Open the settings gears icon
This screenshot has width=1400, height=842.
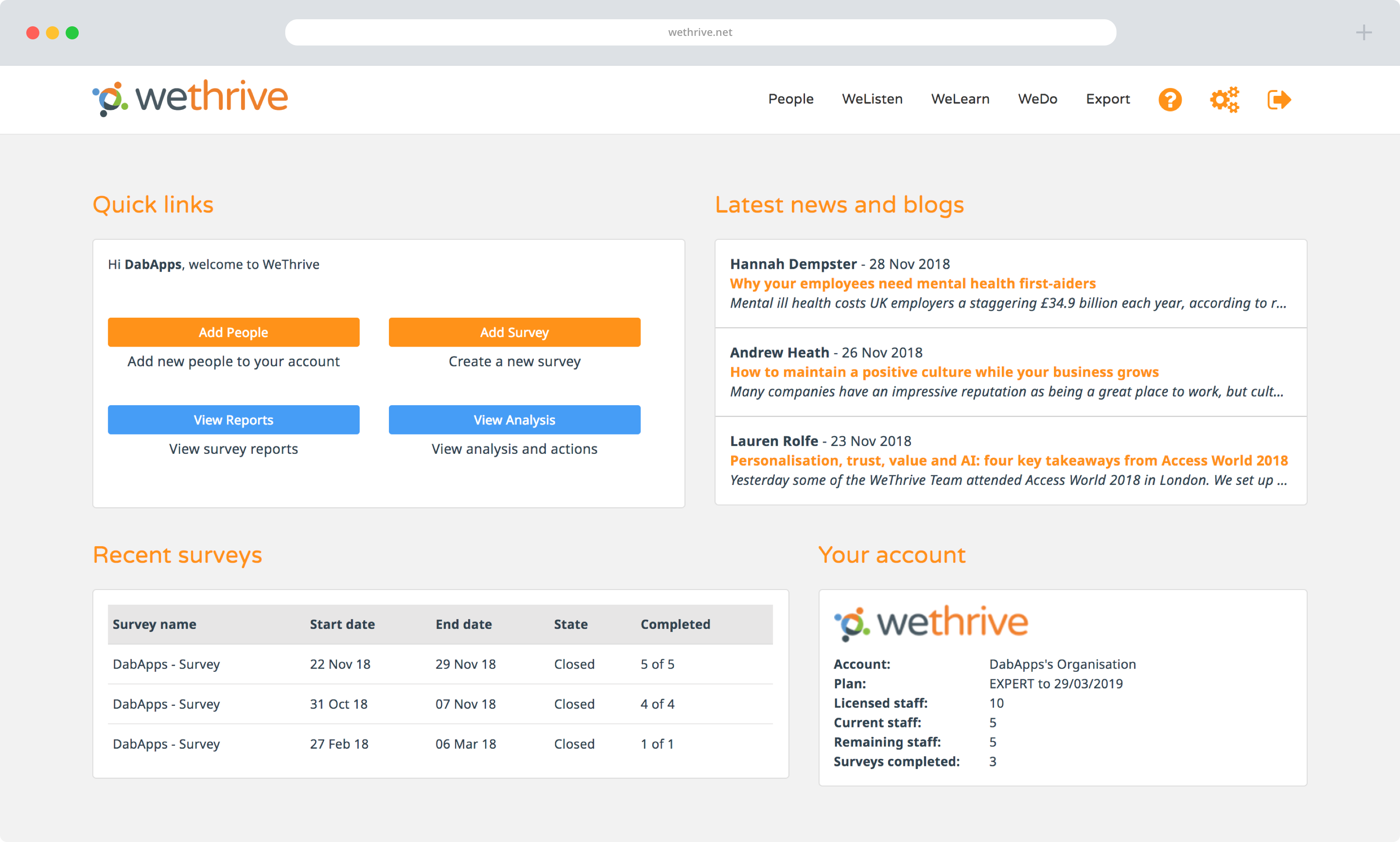[1224, 99]
